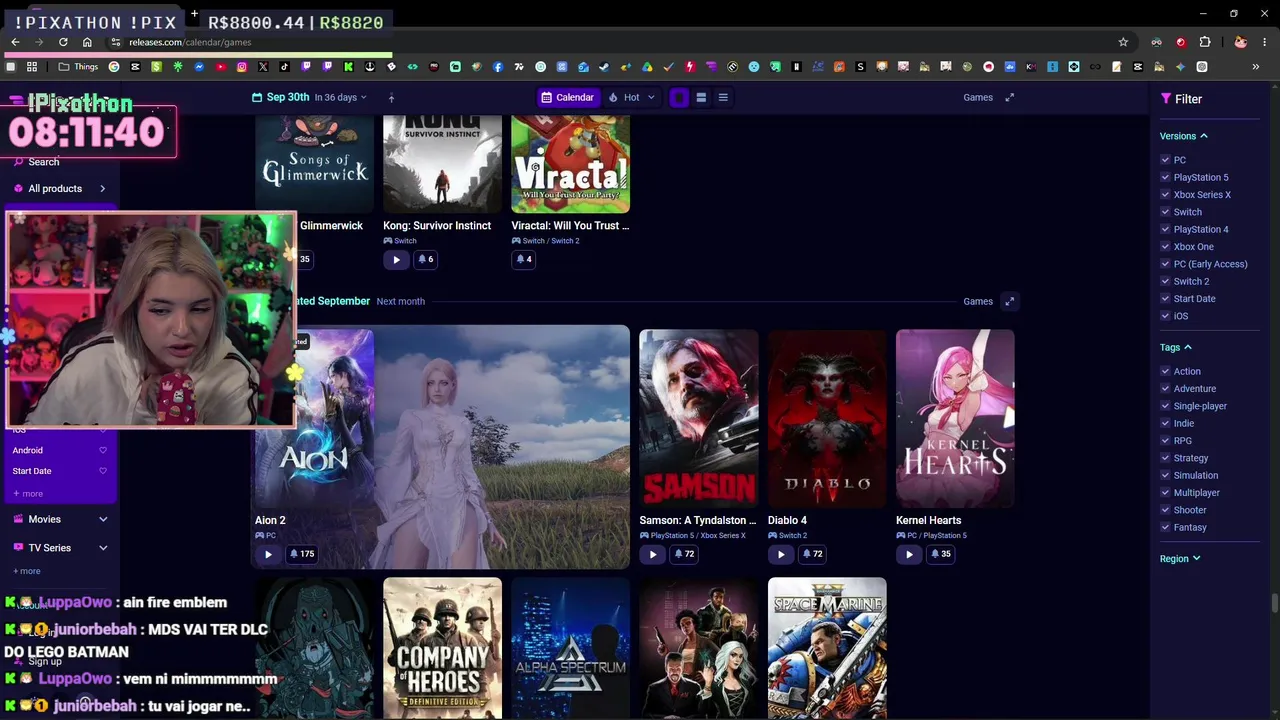
Task: Open the Company of Heroes cover thumbnail
Action: pyautogui.click(x=442, y=648)
